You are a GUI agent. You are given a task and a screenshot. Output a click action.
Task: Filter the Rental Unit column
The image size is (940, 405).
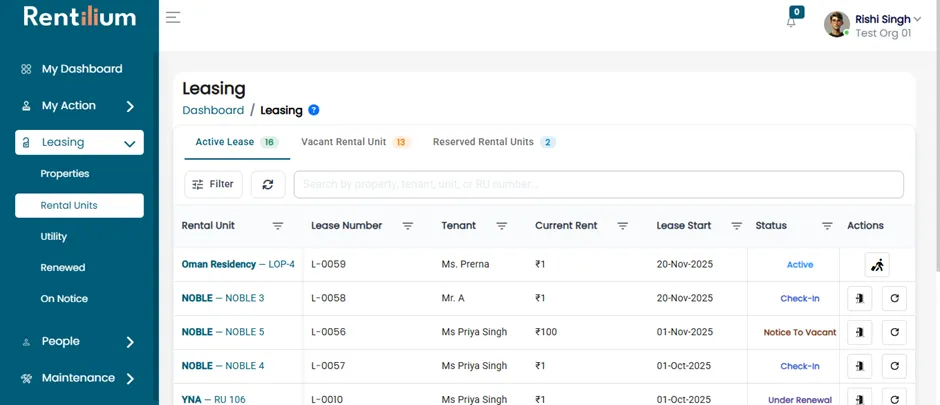278,226
